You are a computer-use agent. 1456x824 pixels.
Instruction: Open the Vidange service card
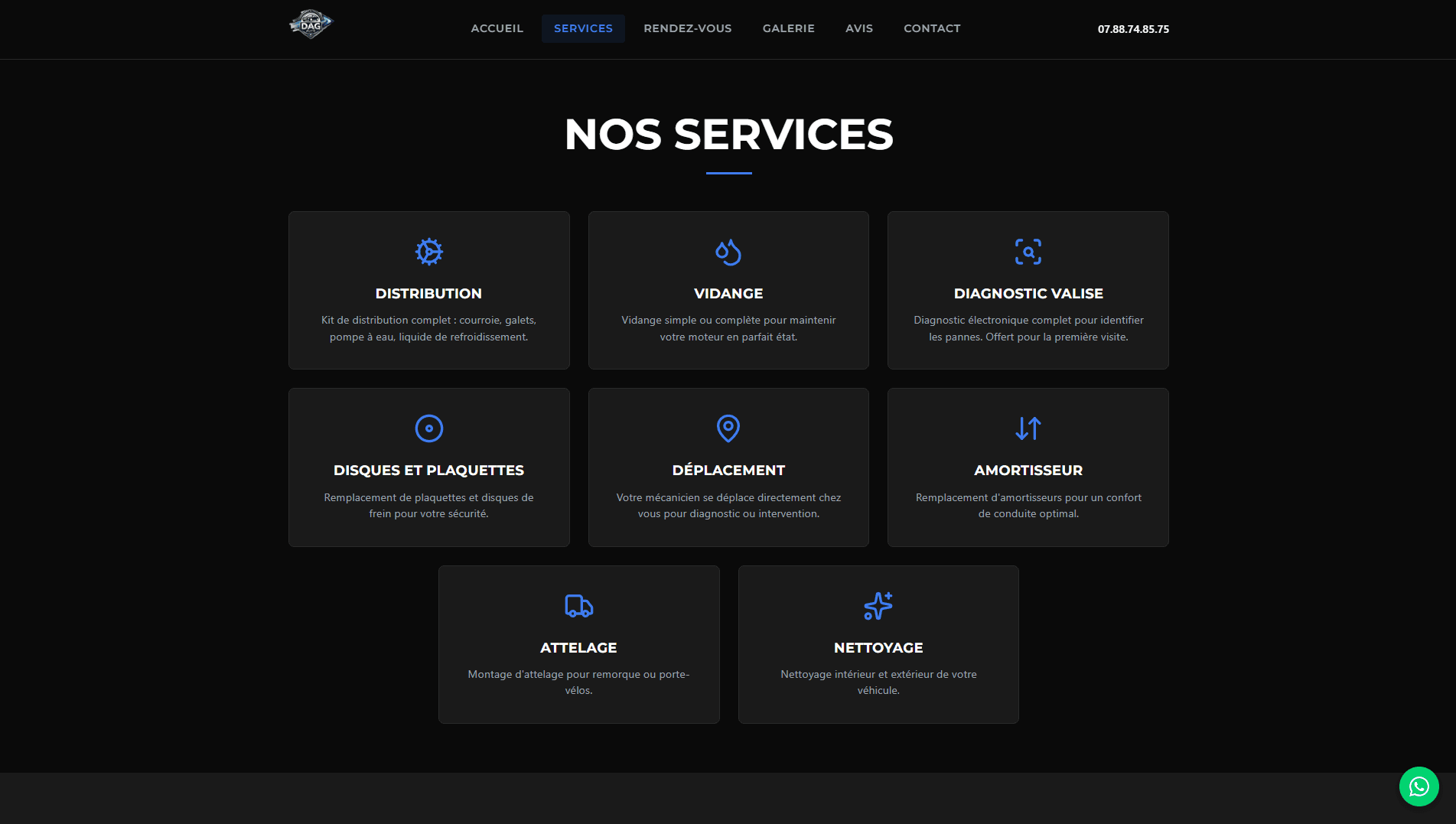click(728, 291)
